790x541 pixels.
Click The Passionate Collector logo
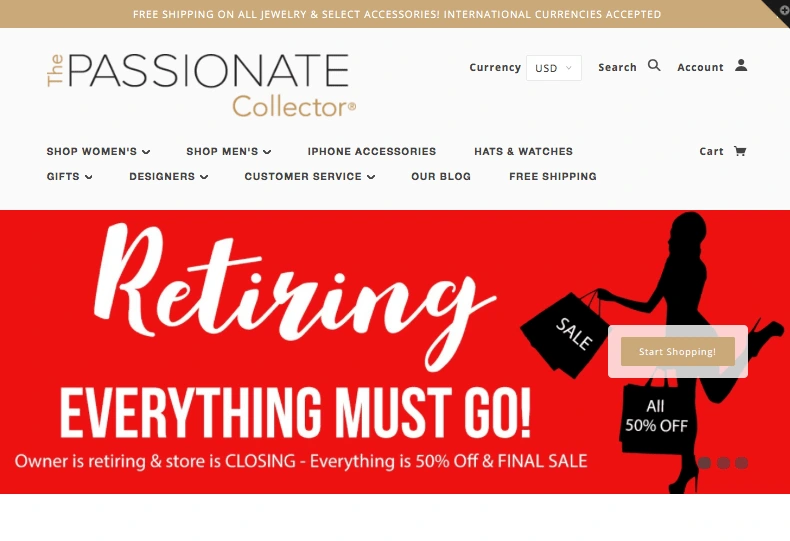(202, 85)
